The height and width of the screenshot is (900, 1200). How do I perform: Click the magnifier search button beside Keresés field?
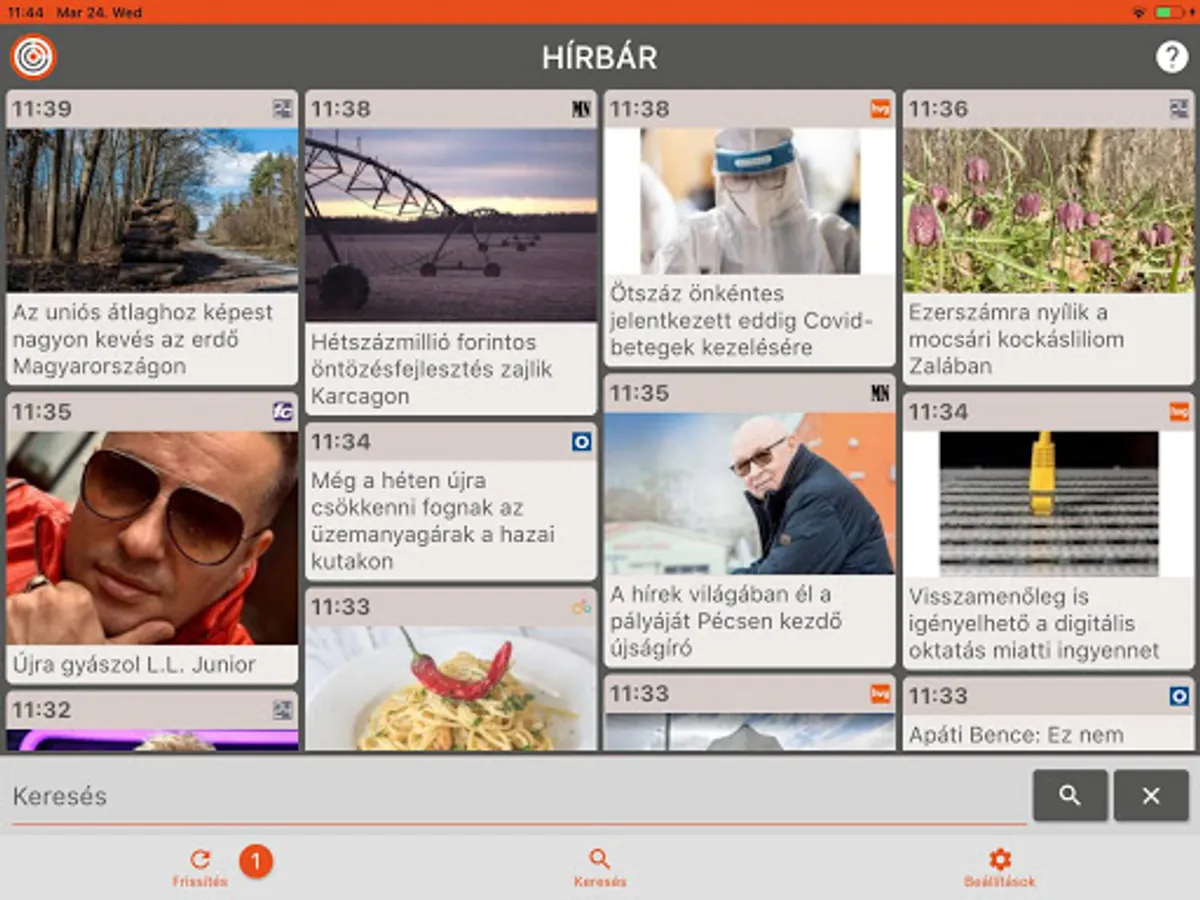(1070, 795)
